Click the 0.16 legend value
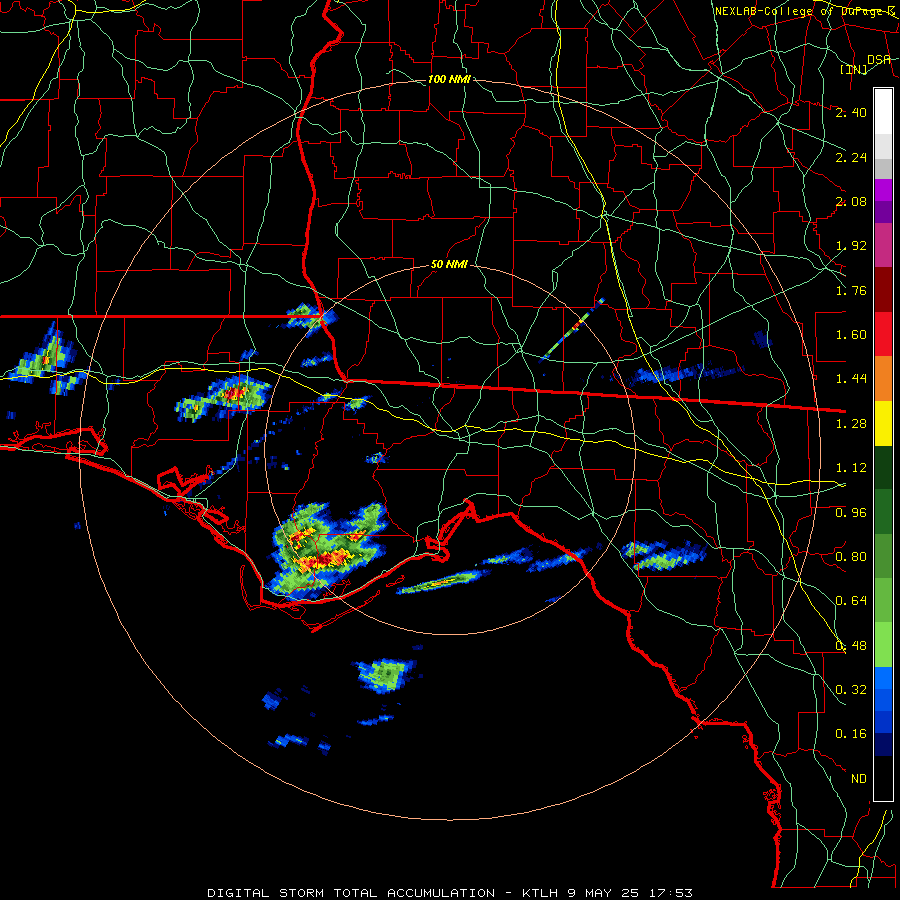The image size is (900, 900). pos(851,734)
